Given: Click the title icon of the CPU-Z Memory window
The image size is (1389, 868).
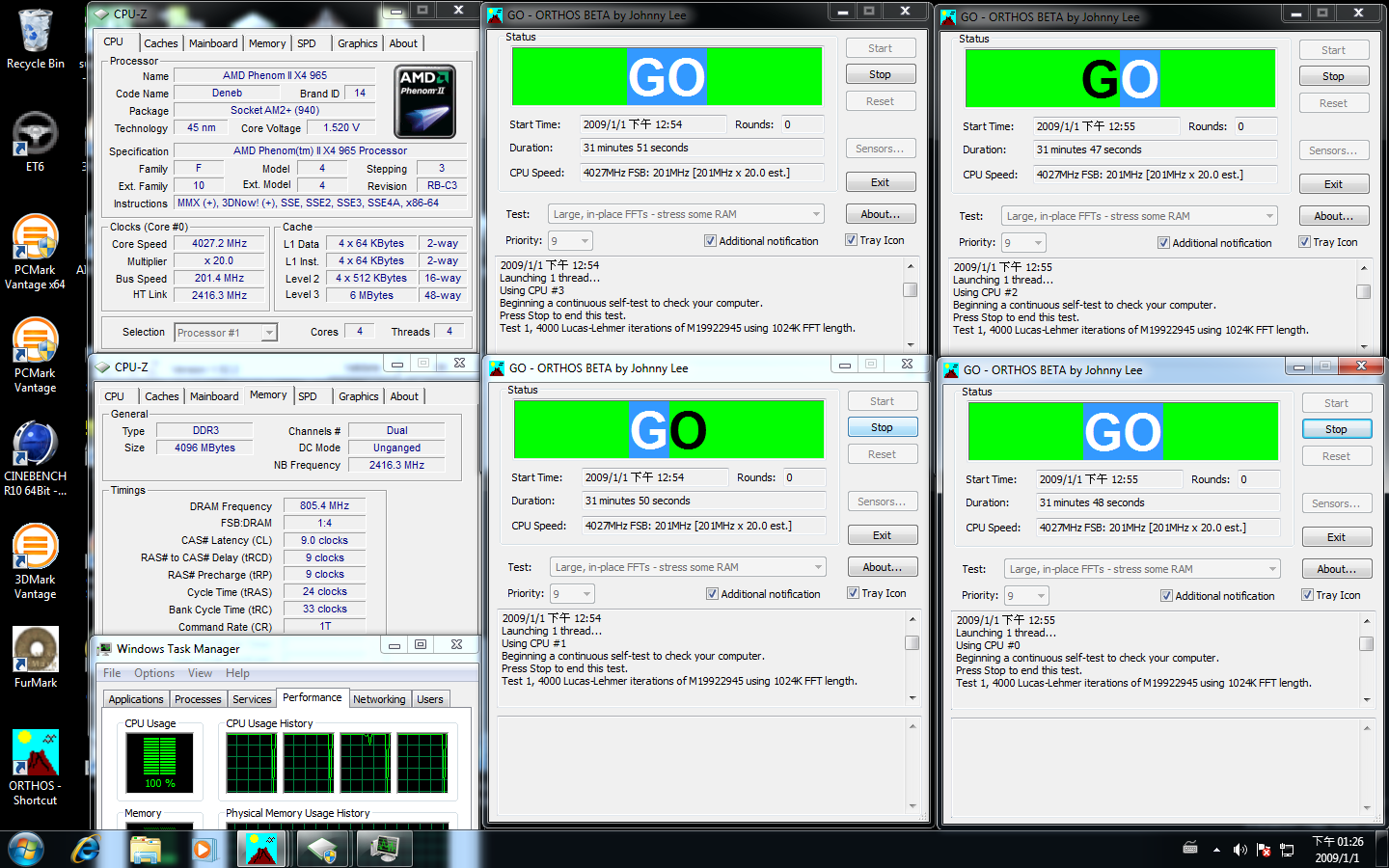Looking at the screenshot, I should [x=103, y=366].
